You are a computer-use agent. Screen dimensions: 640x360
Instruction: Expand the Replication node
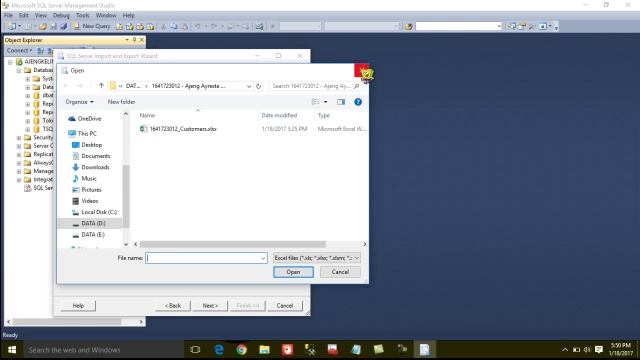[19, 154]
